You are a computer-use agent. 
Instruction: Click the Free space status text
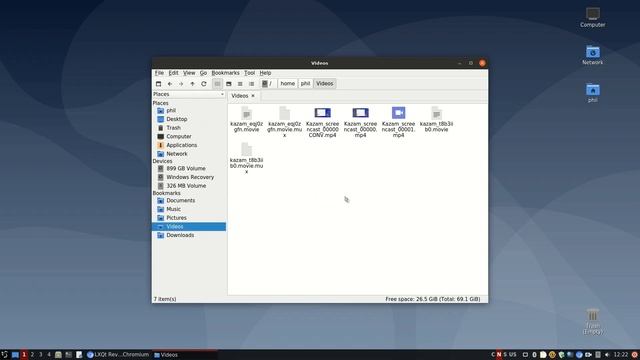click(x=433, y=299)
